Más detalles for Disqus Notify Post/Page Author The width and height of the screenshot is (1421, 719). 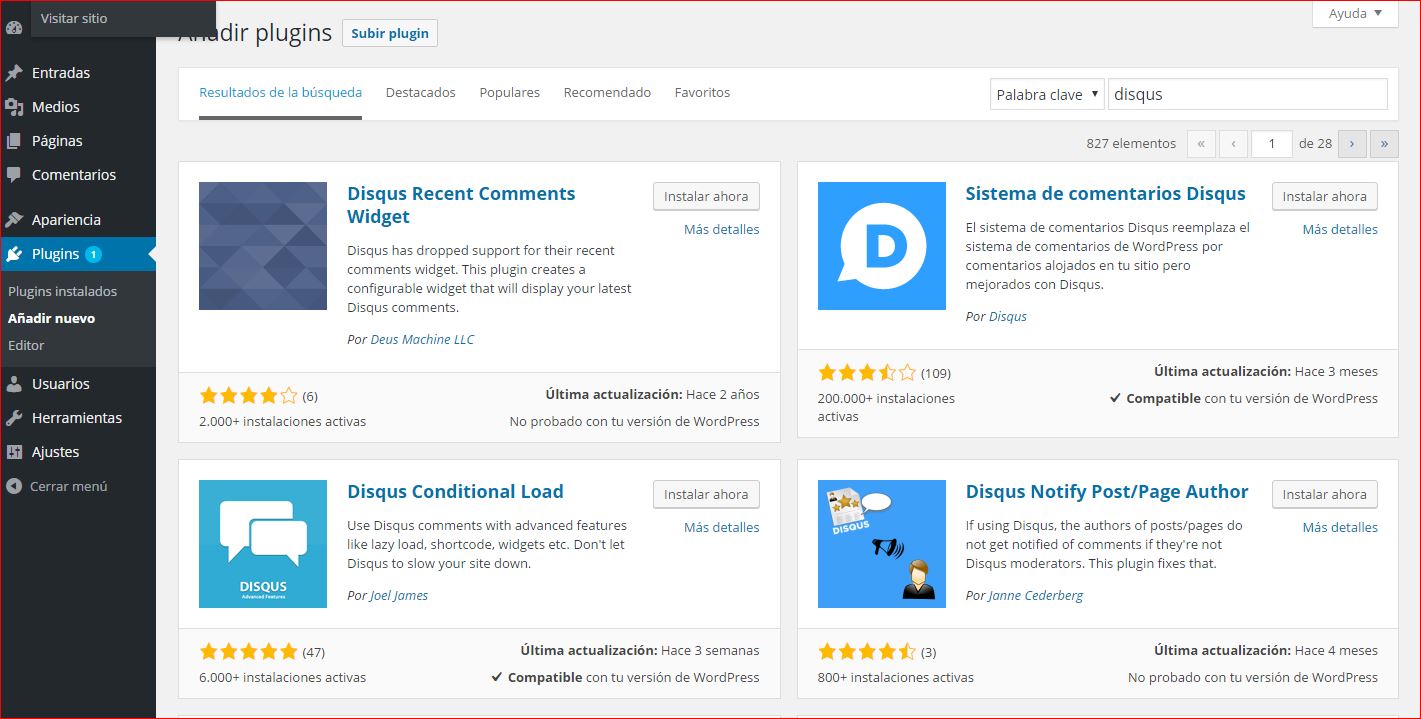point(1340,527)
